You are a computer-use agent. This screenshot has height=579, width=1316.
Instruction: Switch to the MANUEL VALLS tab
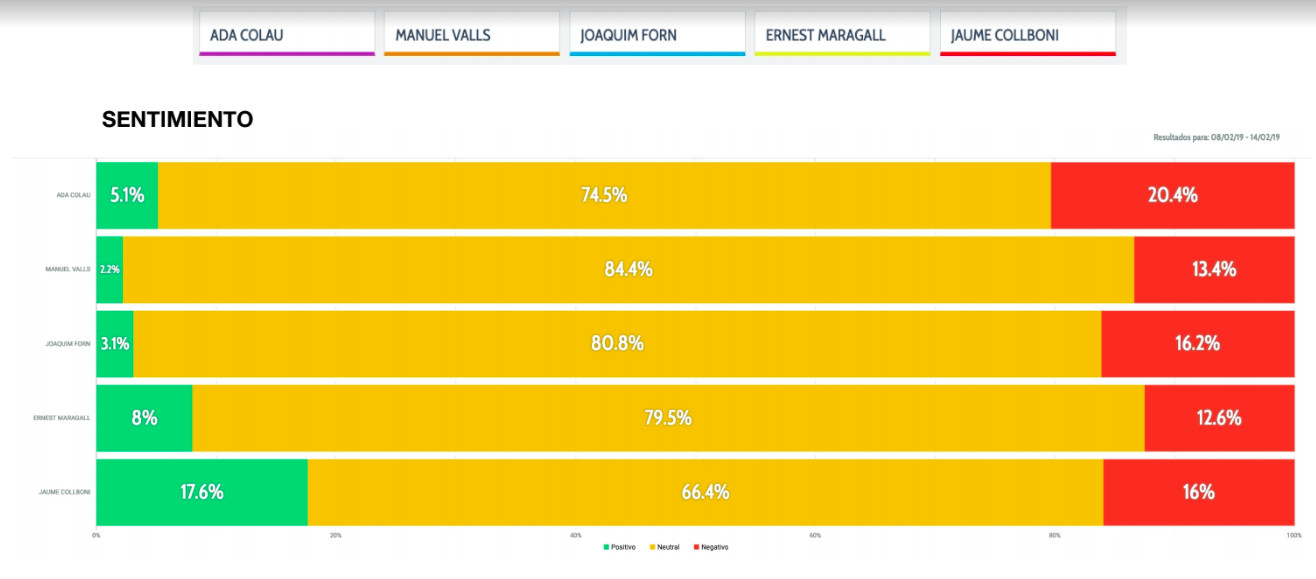point(471,35)
